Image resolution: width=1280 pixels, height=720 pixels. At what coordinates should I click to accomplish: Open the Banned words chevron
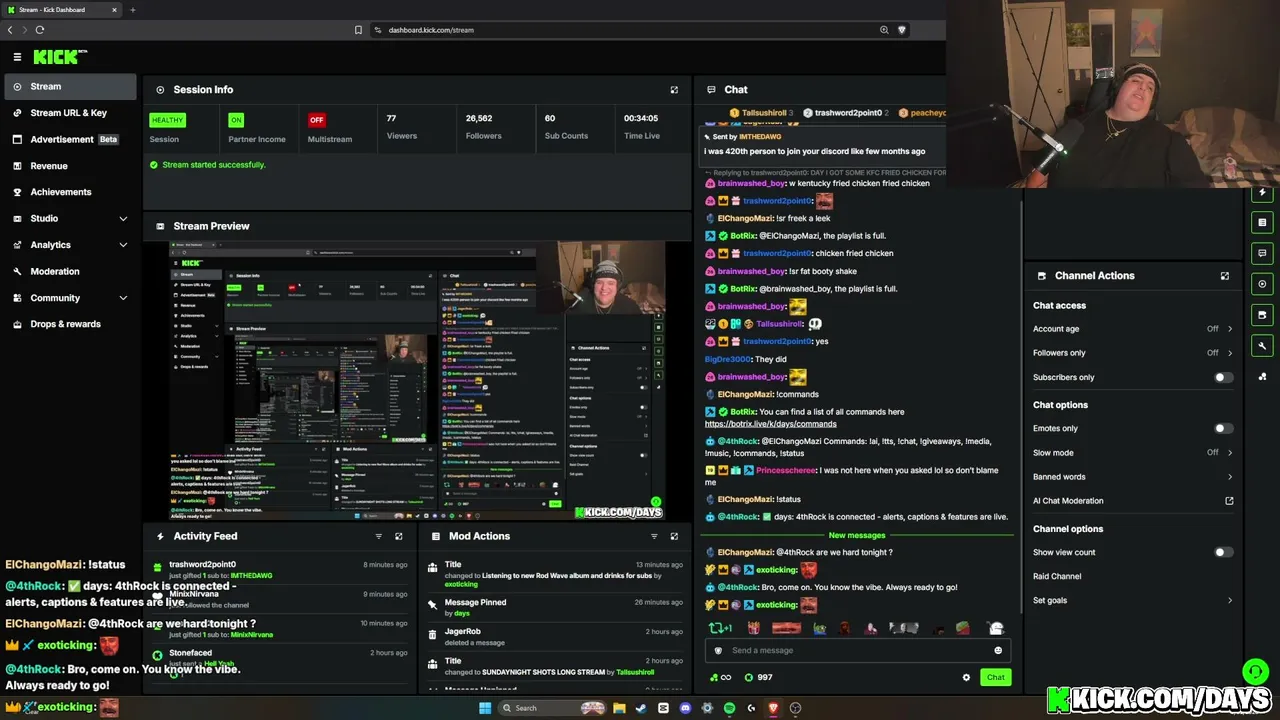(x=1229, y=477)
